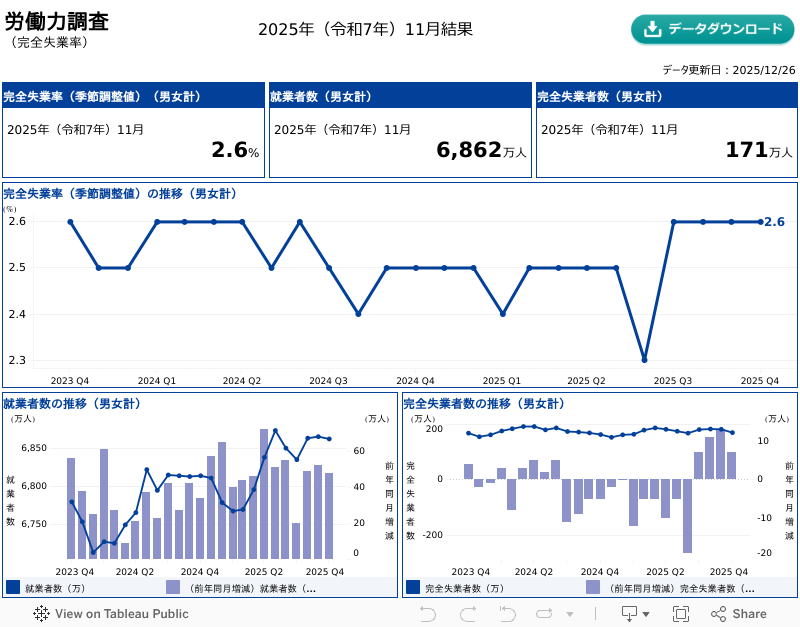The height and width of the screenshot is (627, 800).
Task: Enter full screen mode
Action: pos(681,613)
